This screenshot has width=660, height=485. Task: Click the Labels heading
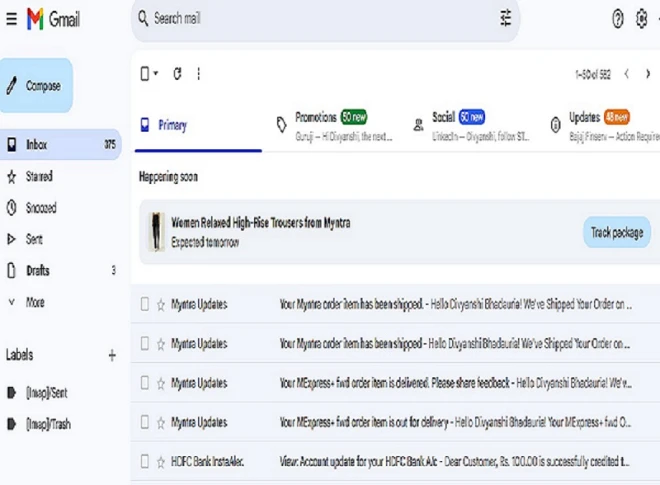pyautogui.click(x=19, y=355)
